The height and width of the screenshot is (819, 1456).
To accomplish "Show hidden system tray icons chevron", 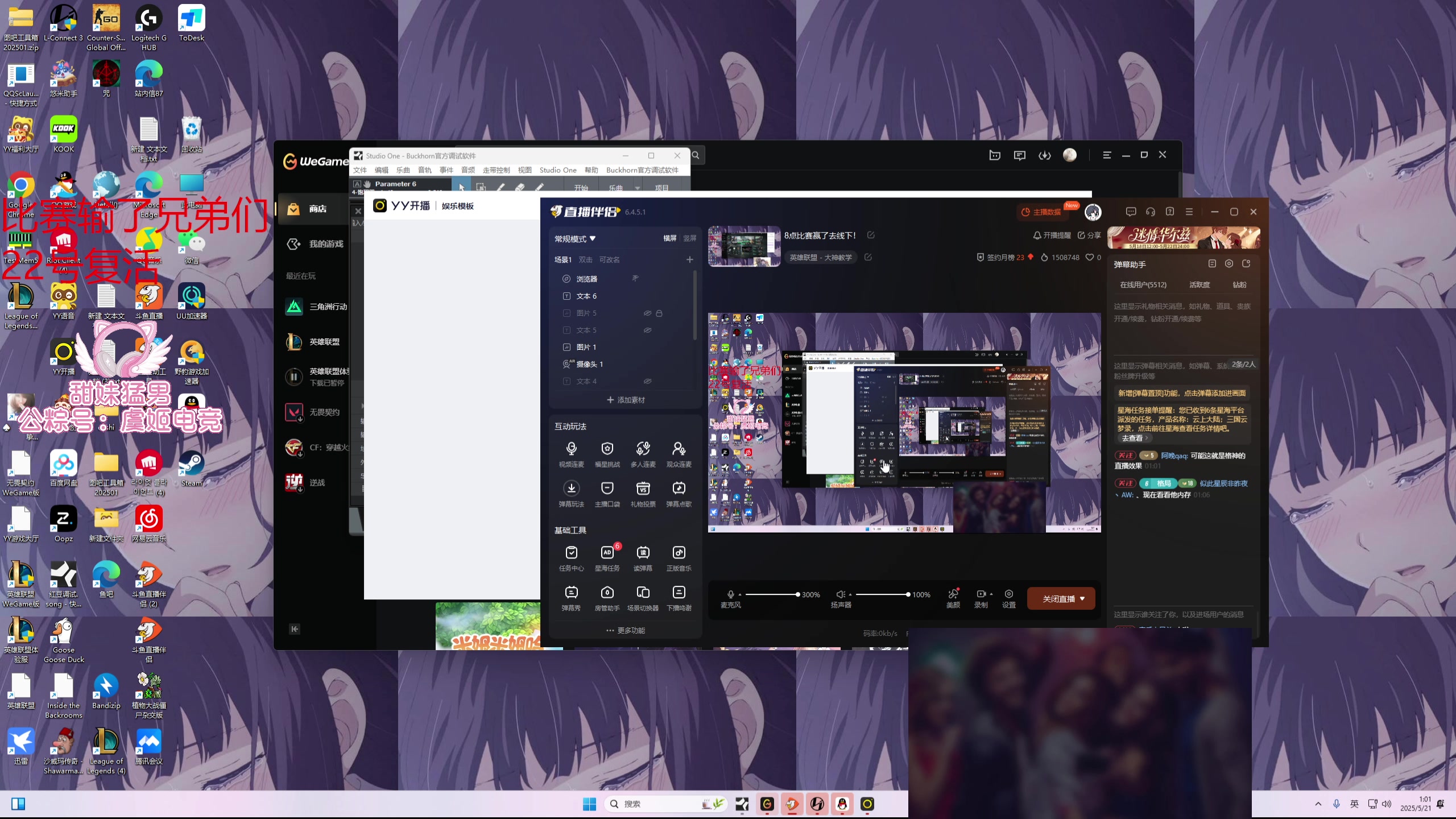I will tap(1318, 804).
